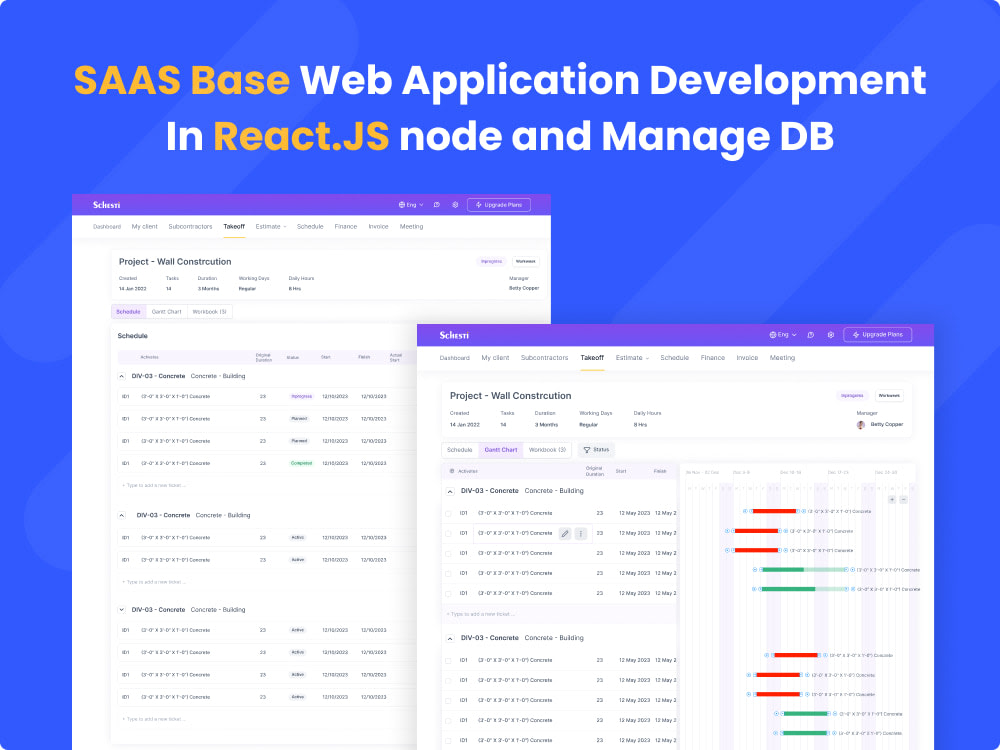Open Meeting in the front window navigation

coord(782,358)
